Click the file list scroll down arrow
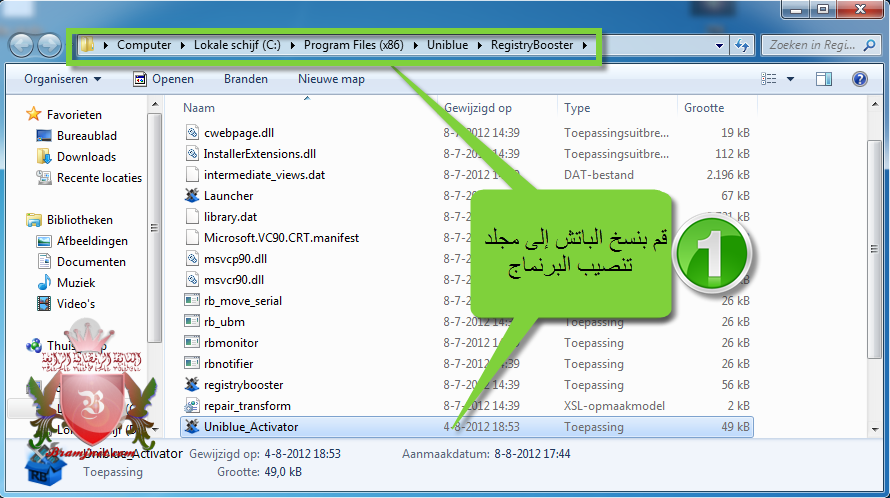The image size is (890, 498). click(x=874, y=430)
